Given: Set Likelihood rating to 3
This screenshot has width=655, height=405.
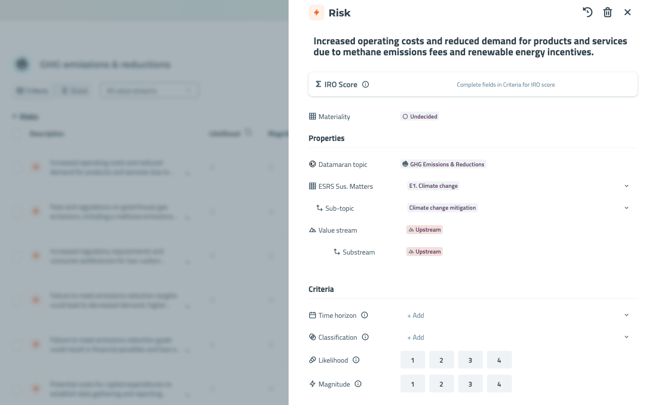Looking at the screenshot, I should 470,360.
